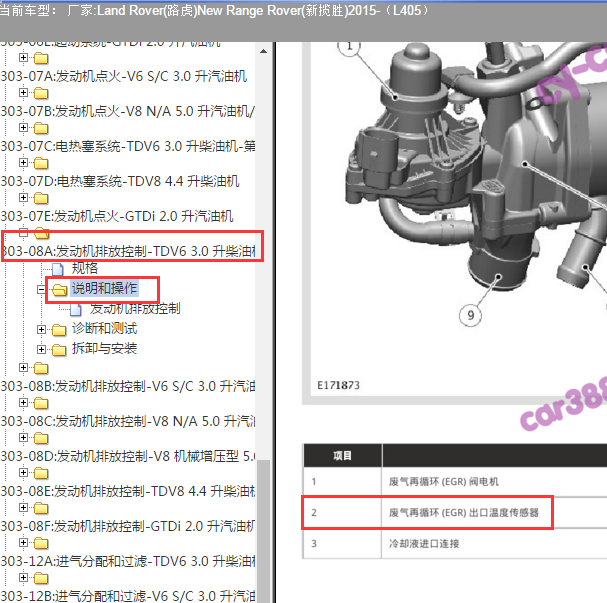Click the 当前车型 vehicle model header text
Image resolution: width=607 pixels, height=603 pixels.
pos(214,10)
